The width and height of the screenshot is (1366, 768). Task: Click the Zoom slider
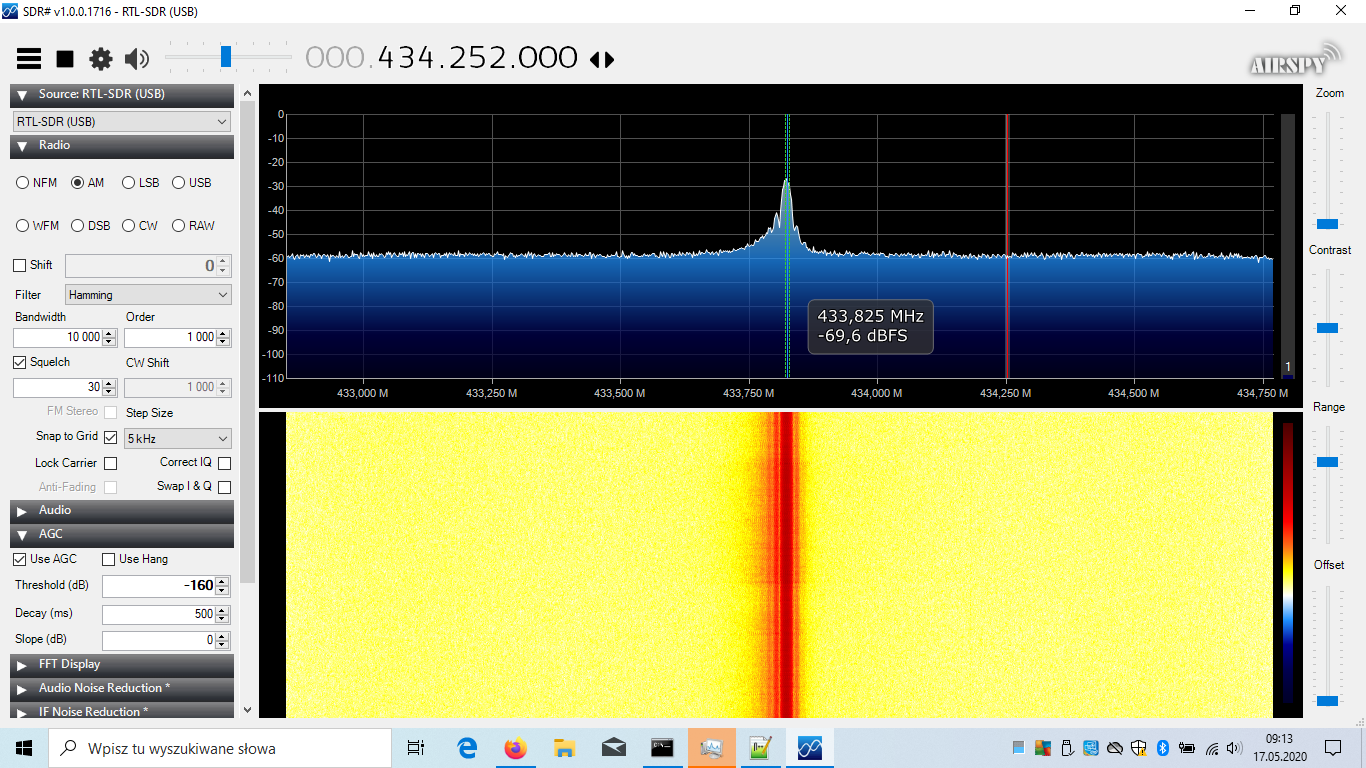[1328, 171]
